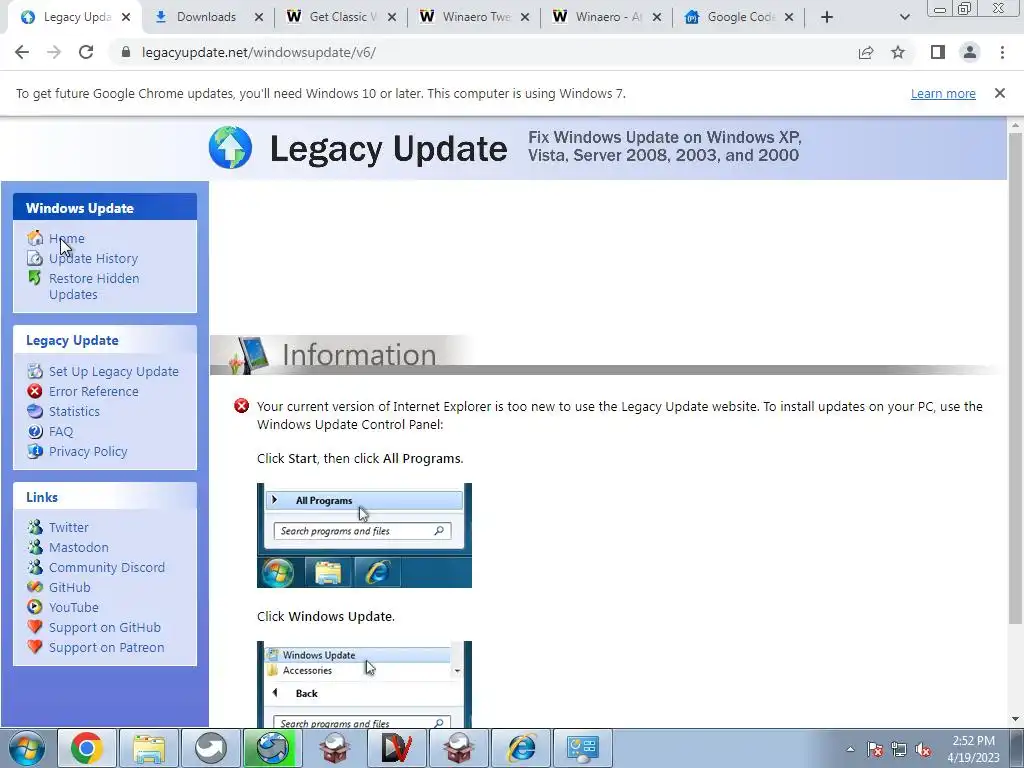This screenshot has height=768, width=1024.
Task: Close the Downloads tab
Action: tap(259, 17)
